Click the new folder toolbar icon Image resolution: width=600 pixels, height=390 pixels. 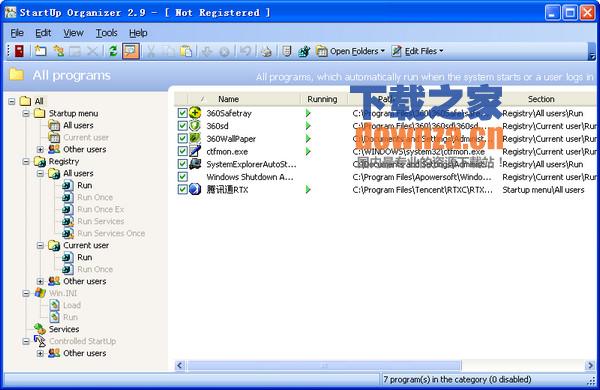(x=40, y=51)
